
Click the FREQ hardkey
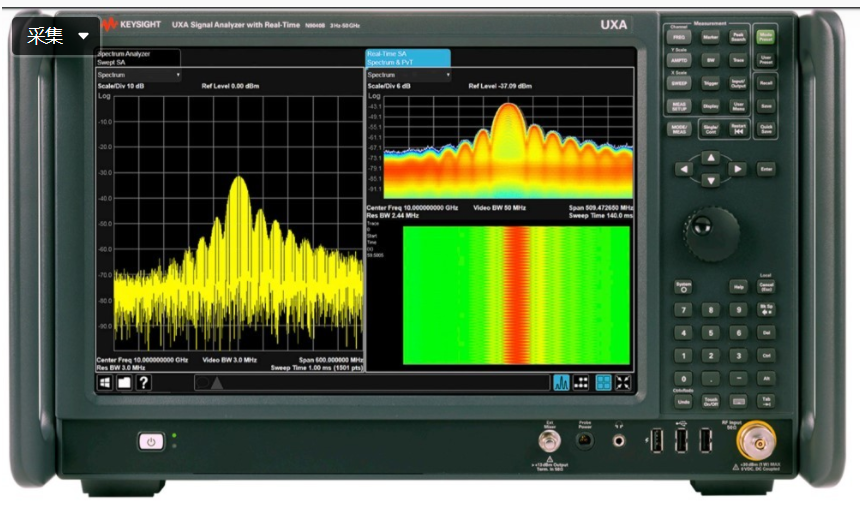pos(678,37)
